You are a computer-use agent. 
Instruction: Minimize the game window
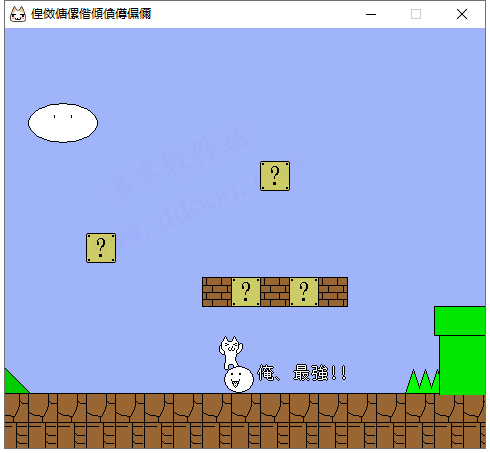[x=371, y=14]
